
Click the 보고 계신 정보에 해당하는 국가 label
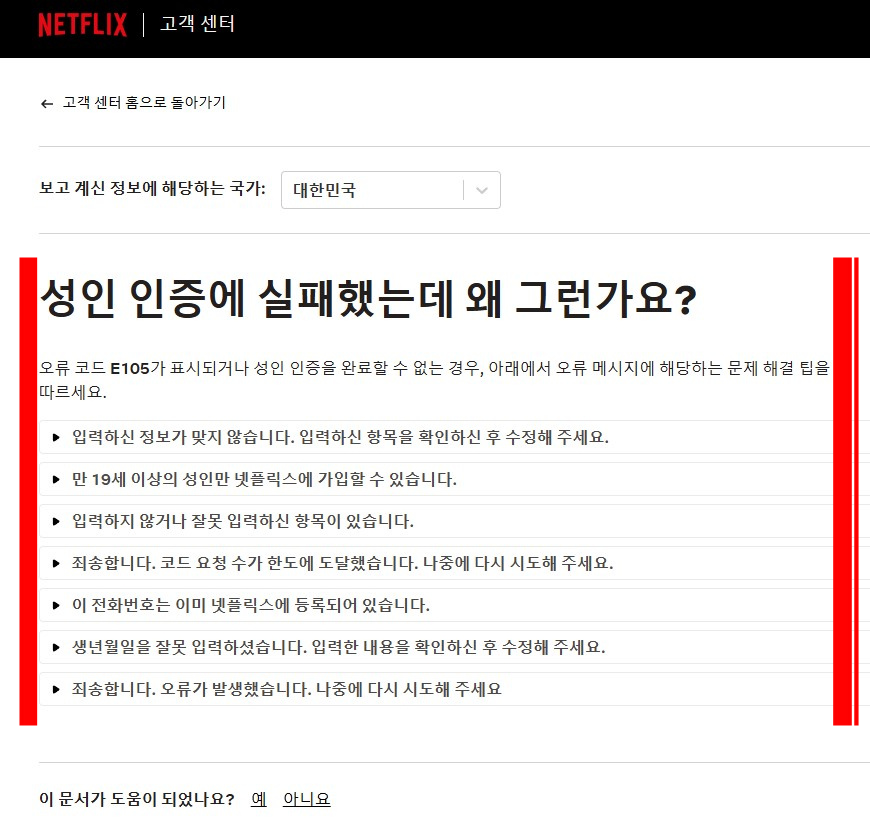[153, 188]
